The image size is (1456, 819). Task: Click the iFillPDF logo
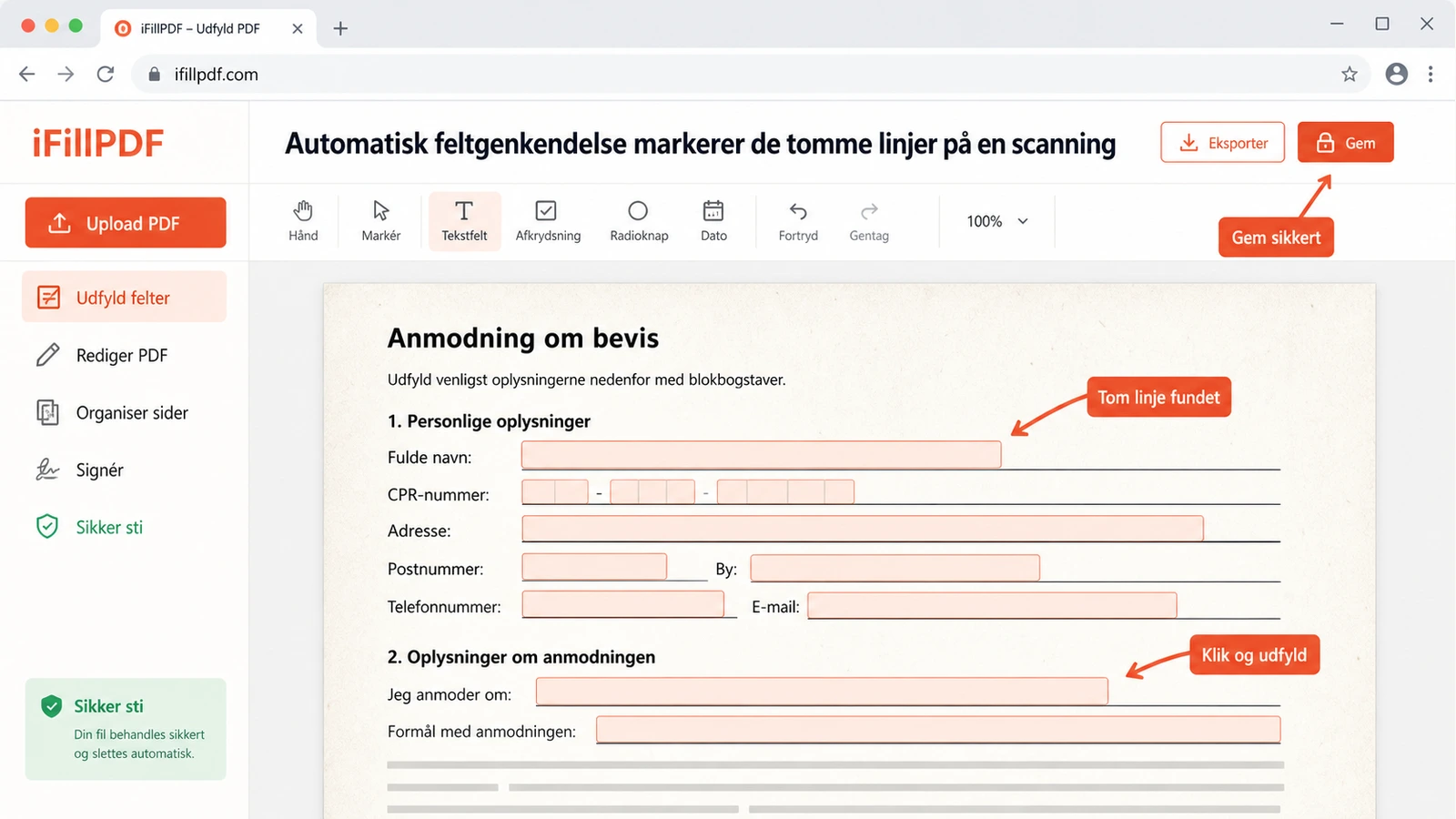click(x=98, y=143)
